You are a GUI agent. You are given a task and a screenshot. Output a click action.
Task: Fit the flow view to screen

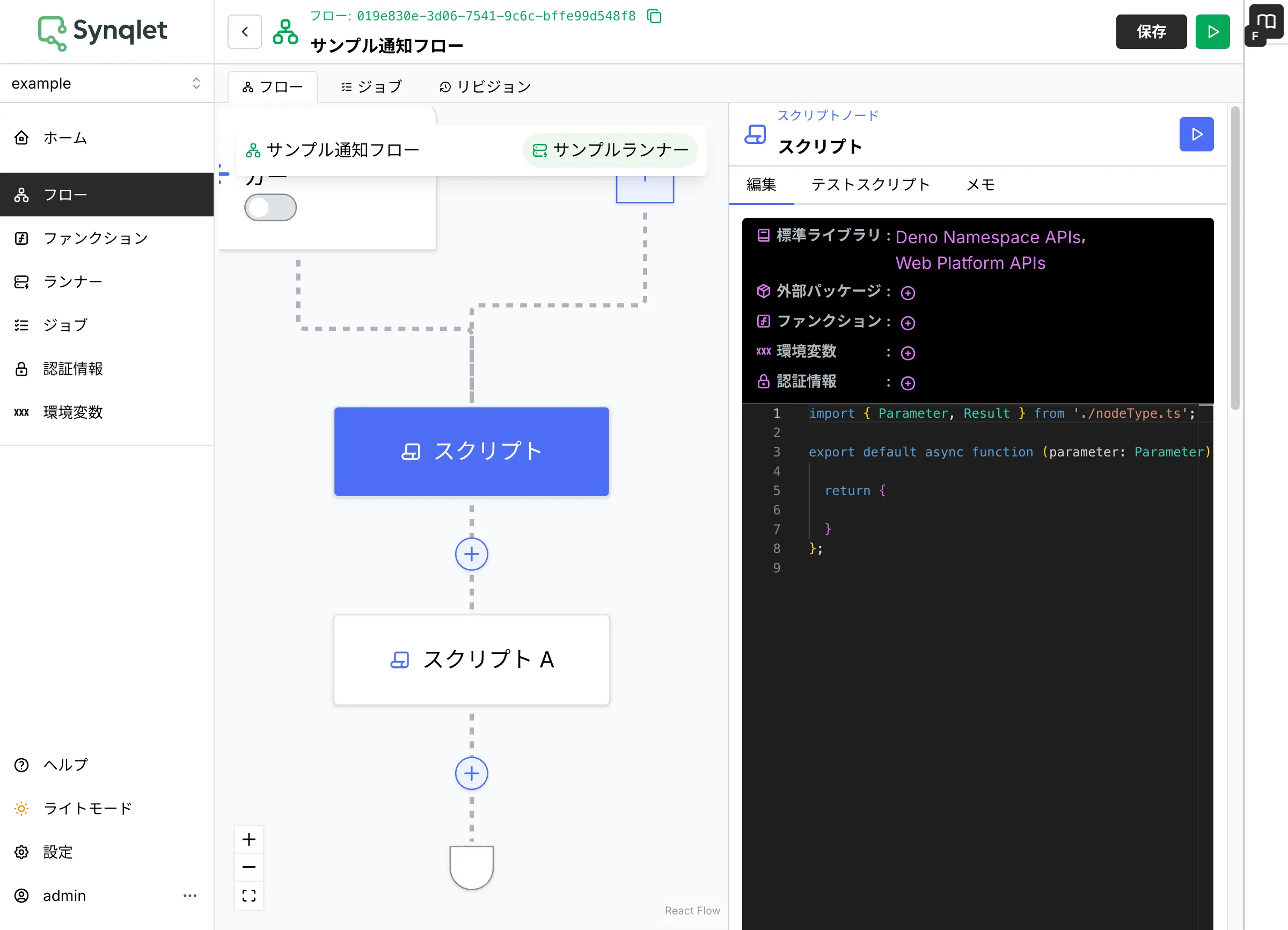(x=248, y=895)
